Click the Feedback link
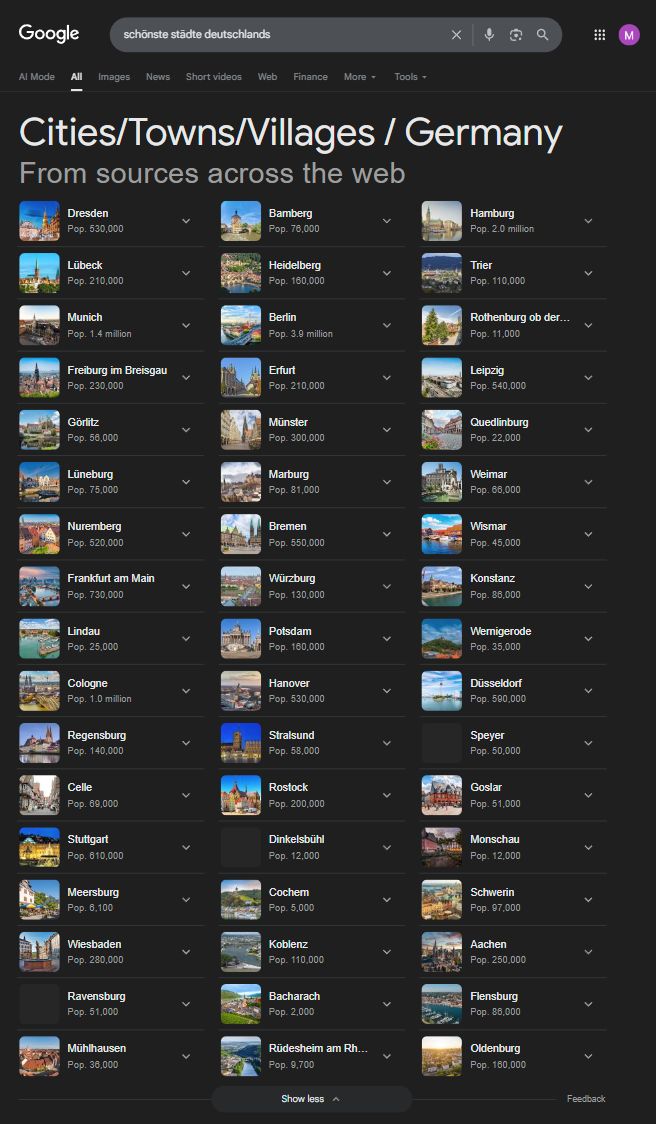 (x=586, y=1099)
